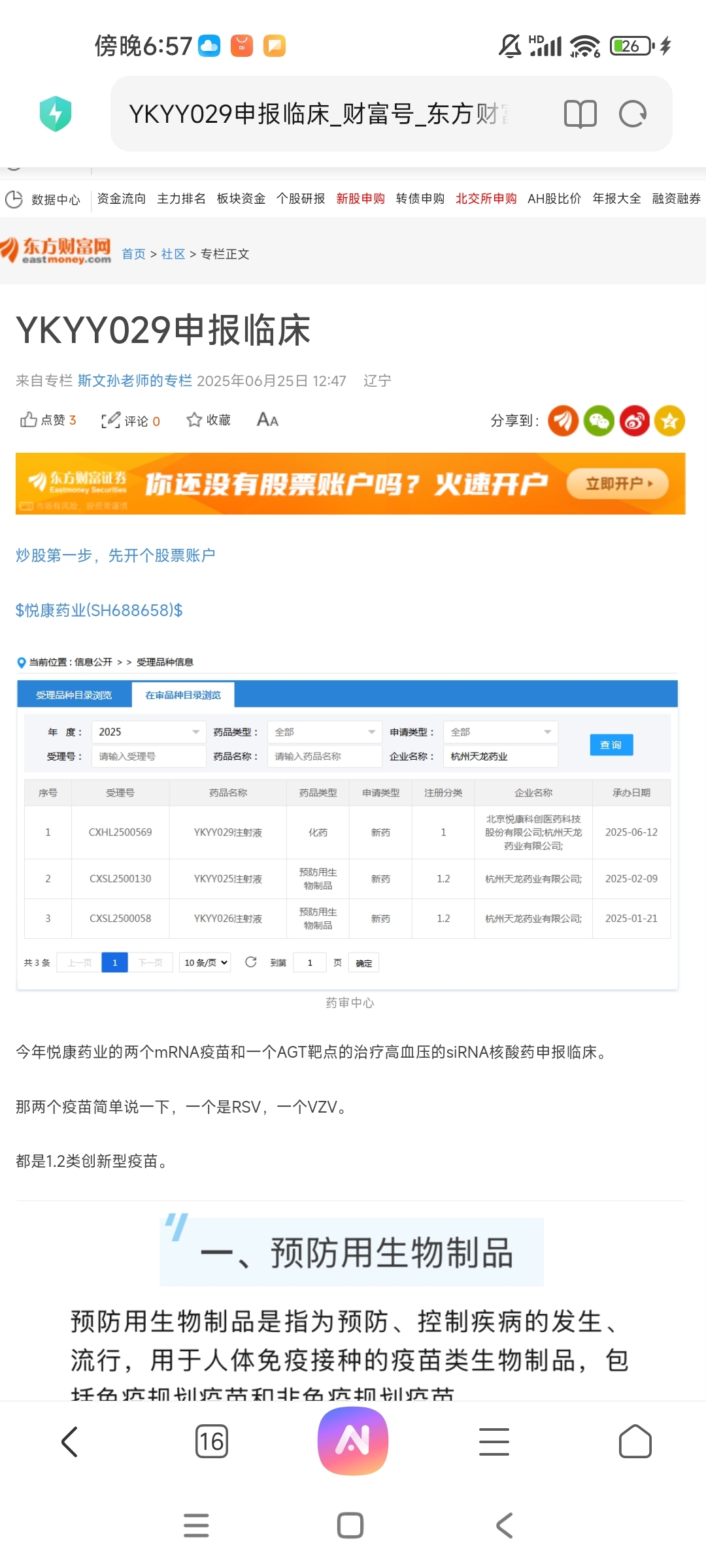This screenshot has height=1568, width=706.
Task: Favorite article with 收藏 star icon
Action: (194, 419)
